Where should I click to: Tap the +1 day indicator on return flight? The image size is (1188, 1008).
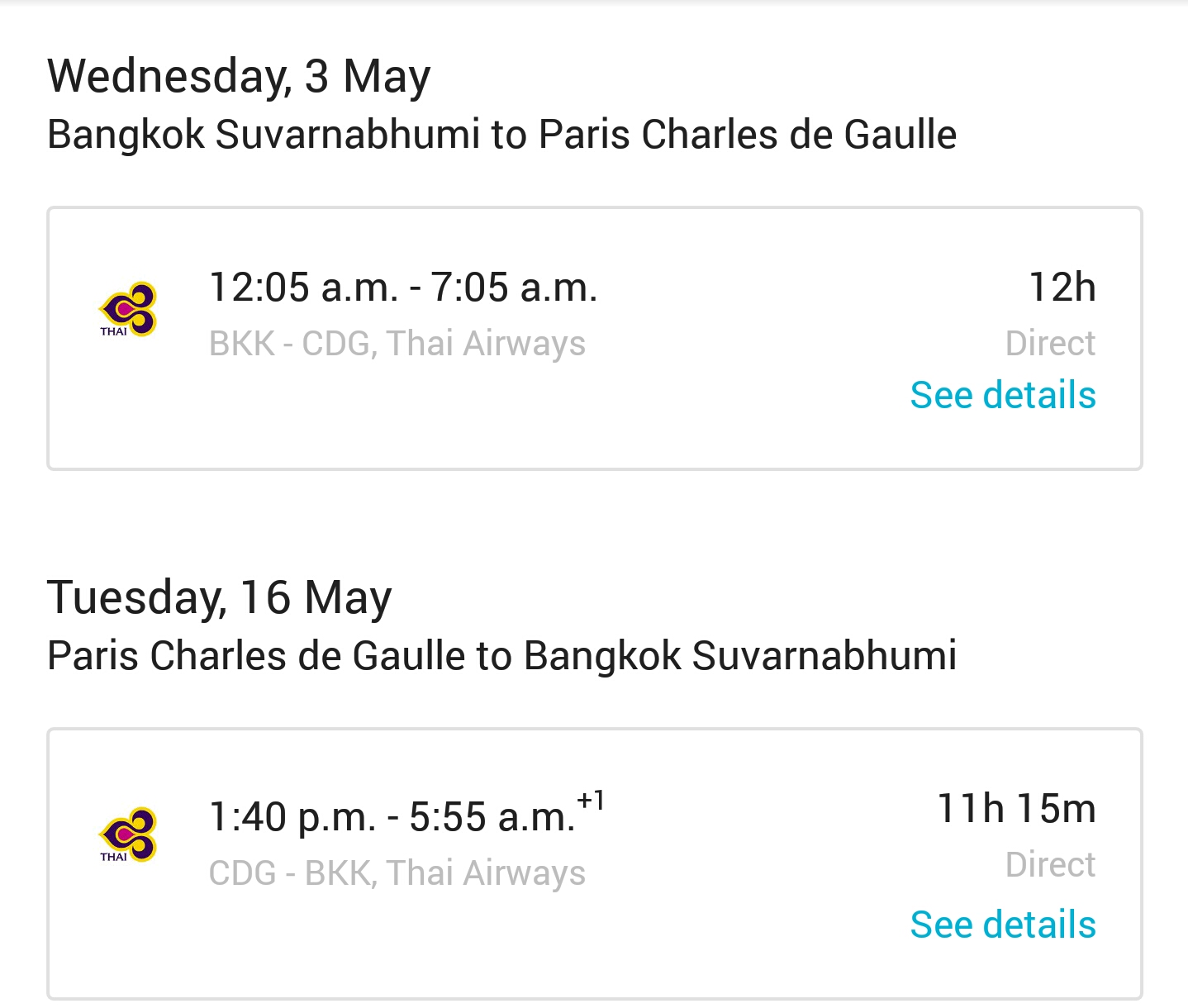(x=592, y=800)
